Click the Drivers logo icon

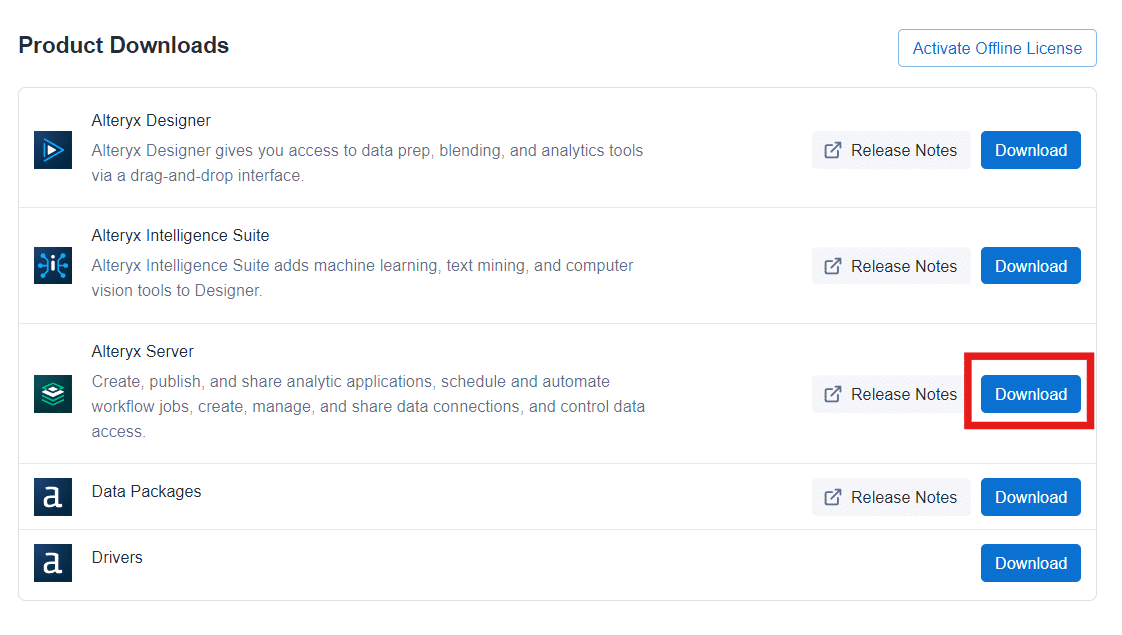(53, 563)
